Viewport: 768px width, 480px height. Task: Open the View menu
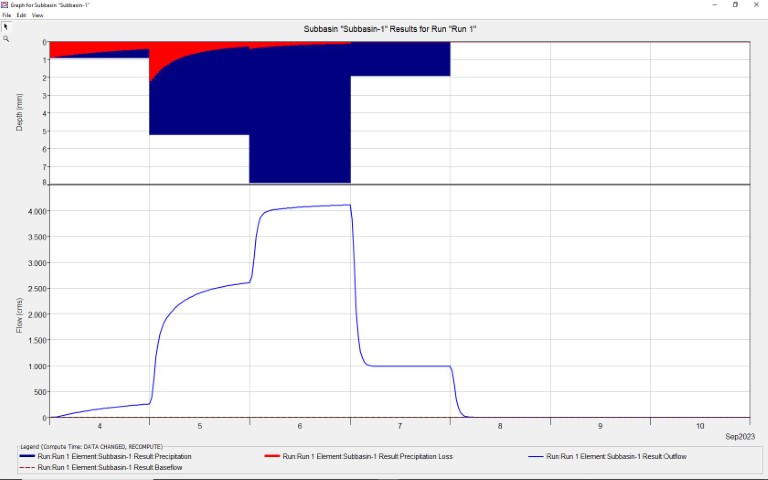pyautogui.click(x=37, y=16)
